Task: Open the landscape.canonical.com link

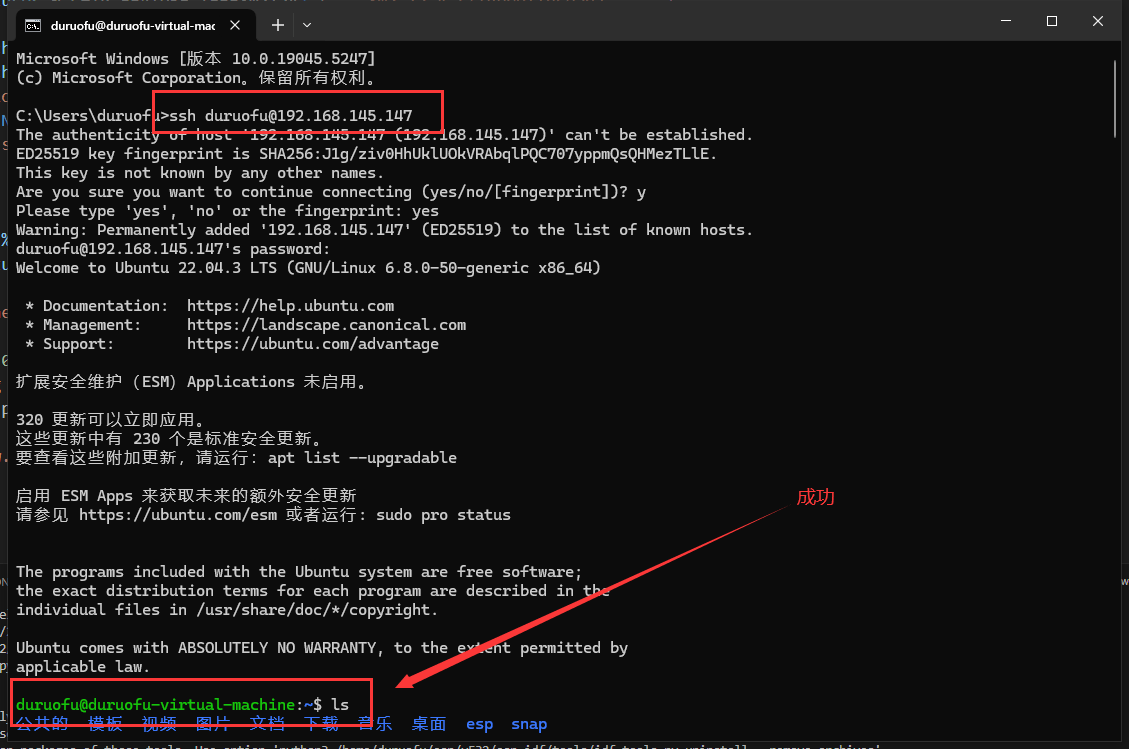Action: click(326, 325)
